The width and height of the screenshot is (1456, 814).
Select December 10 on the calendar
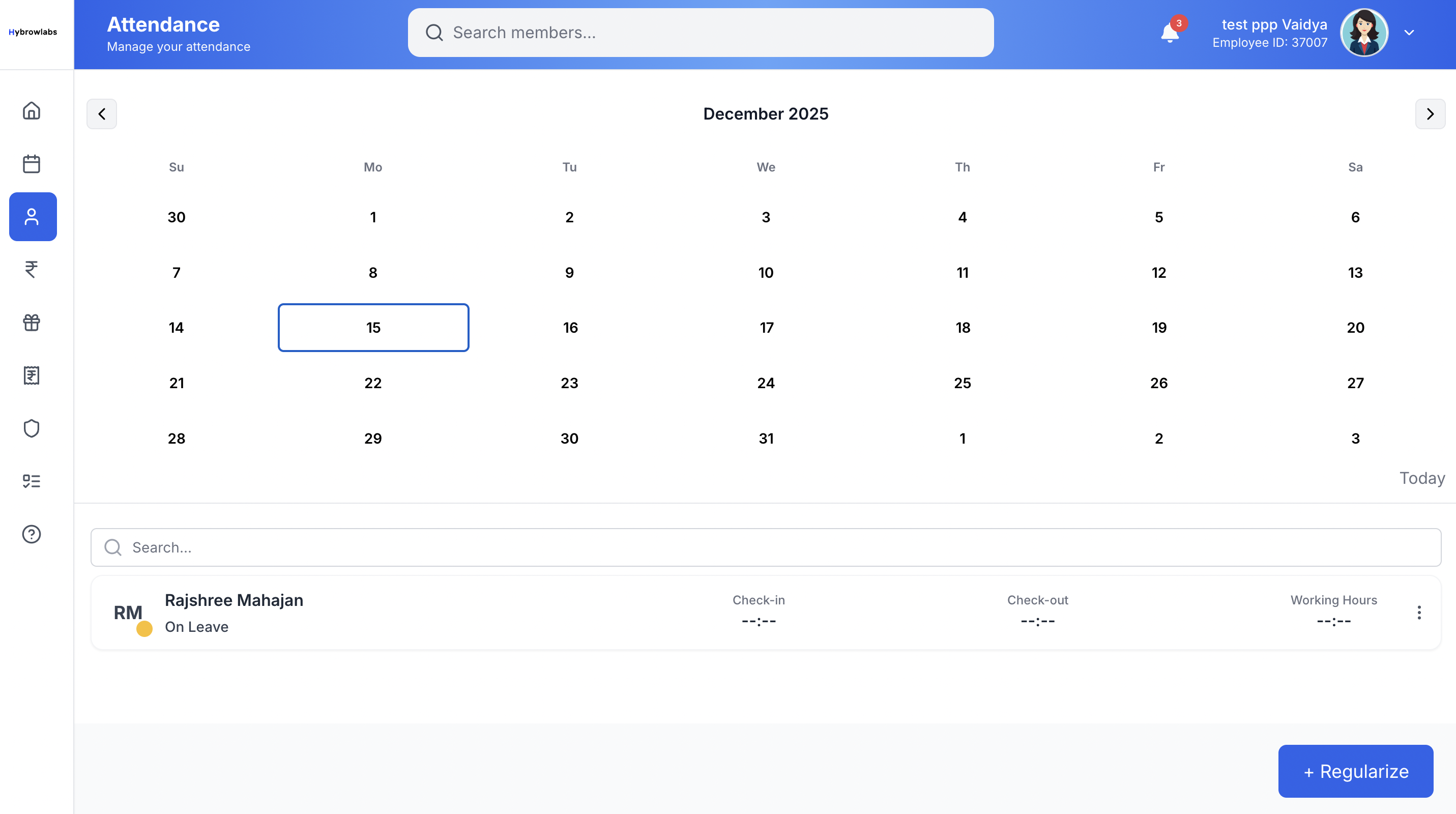point(766,273)
